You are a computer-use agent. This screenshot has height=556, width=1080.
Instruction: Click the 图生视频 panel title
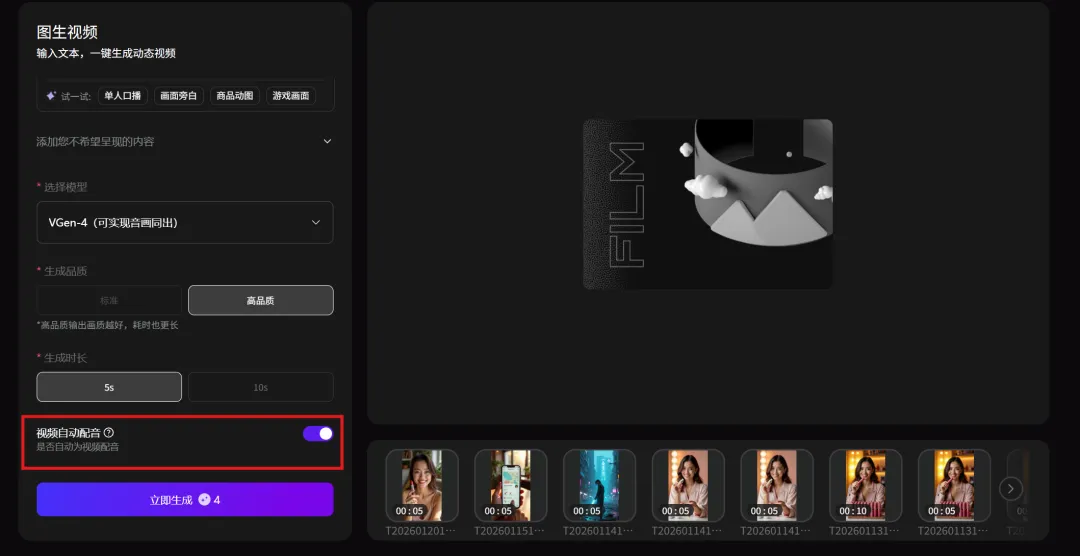[x=67, y=32]
